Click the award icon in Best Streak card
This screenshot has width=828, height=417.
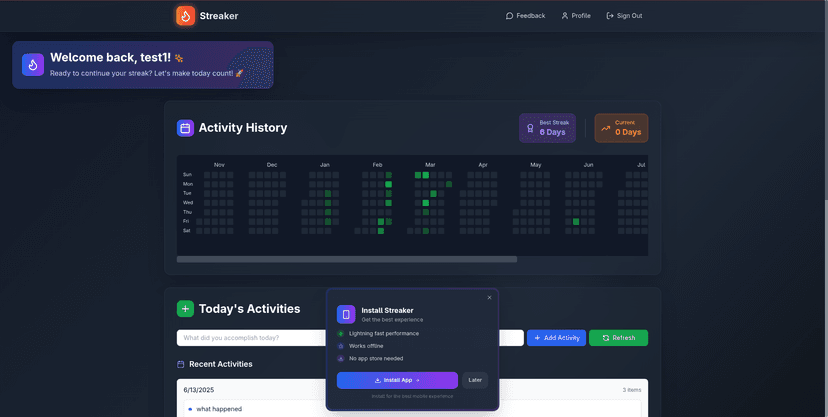[x=529, y=128]
